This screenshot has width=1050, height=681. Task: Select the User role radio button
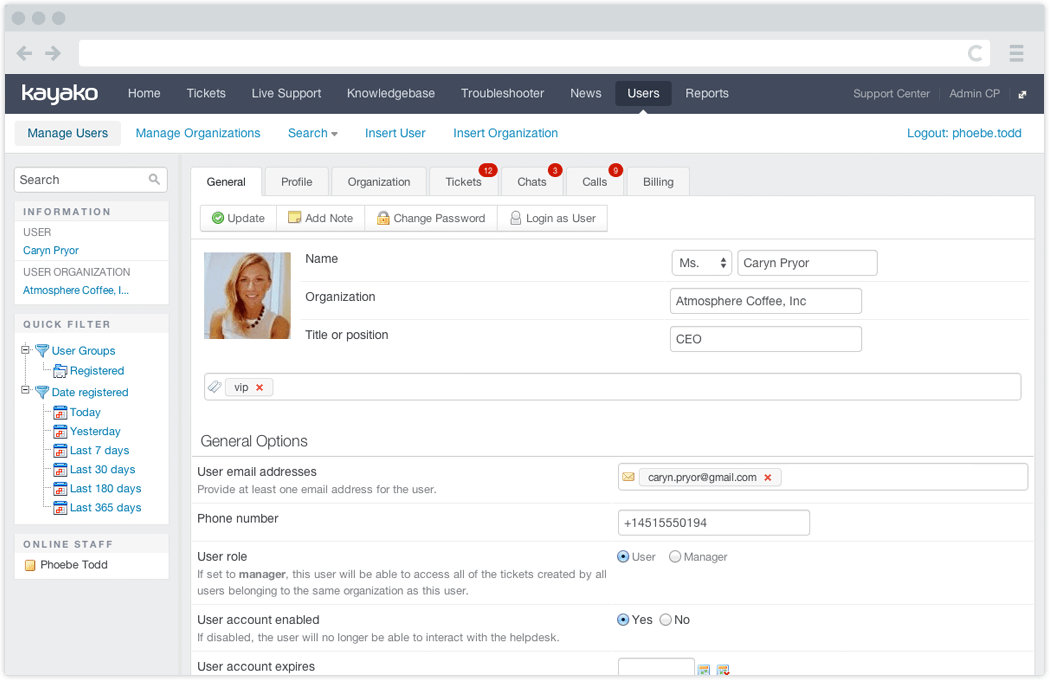click(x=623, y=556)
